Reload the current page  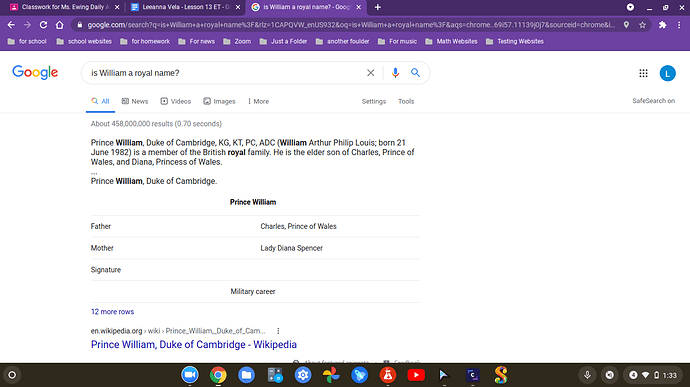tap(43, 25)
